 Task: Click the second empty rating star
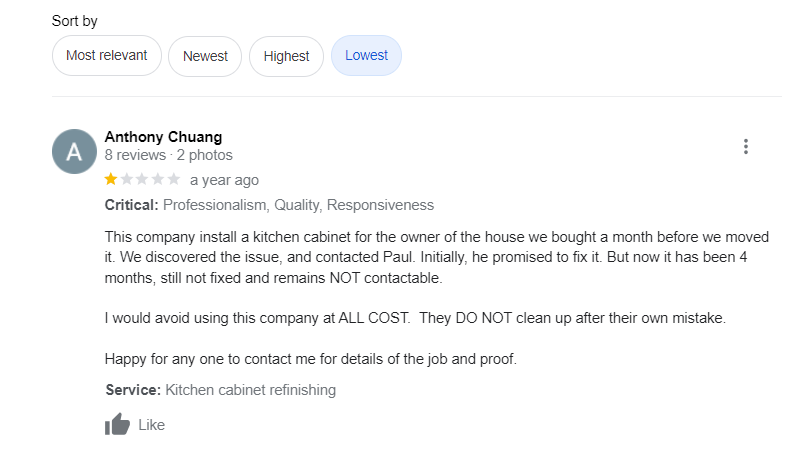pyautogui.click(x=127, y=180)
